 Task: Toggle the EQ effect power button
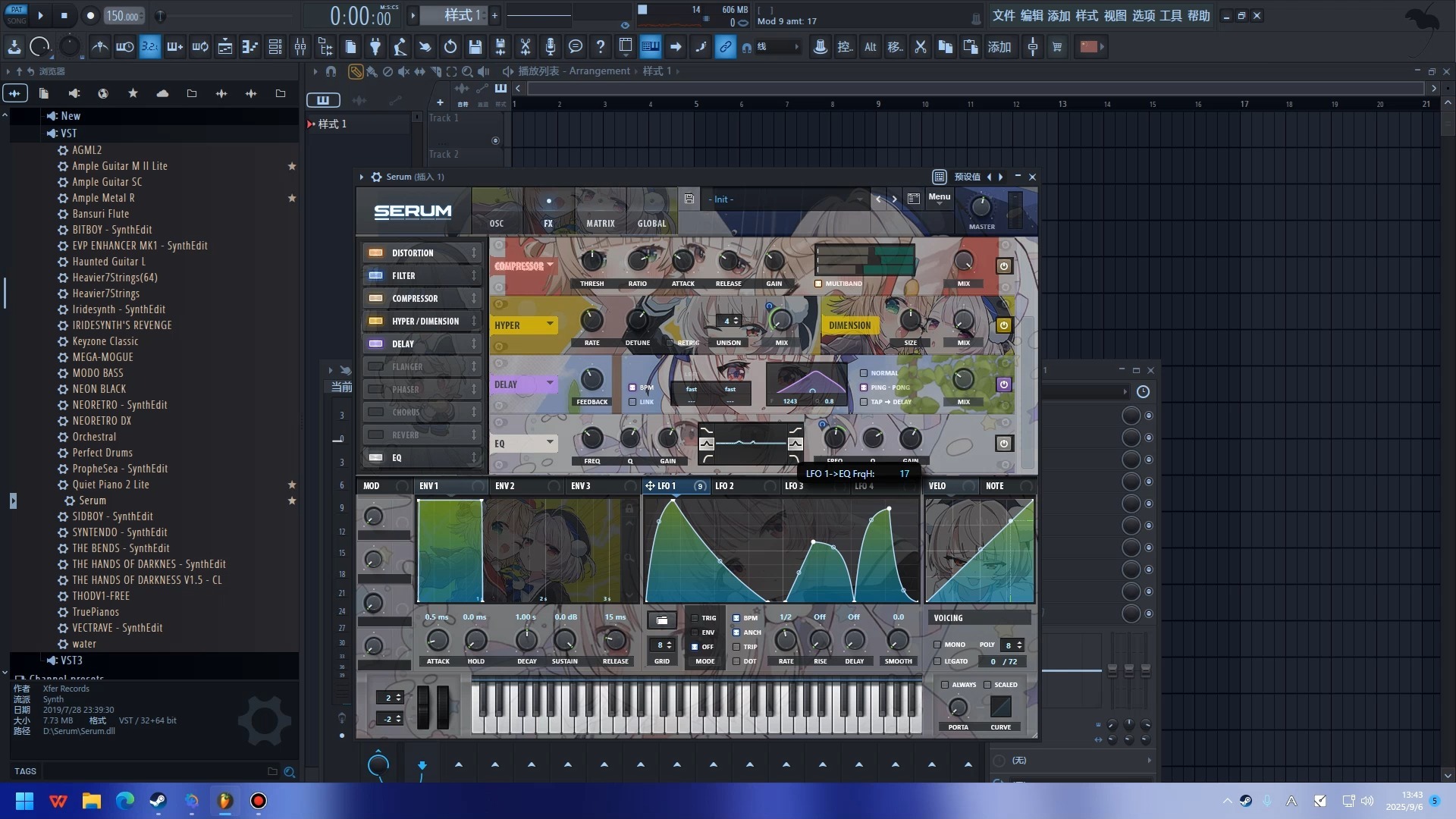(1003, 444)
